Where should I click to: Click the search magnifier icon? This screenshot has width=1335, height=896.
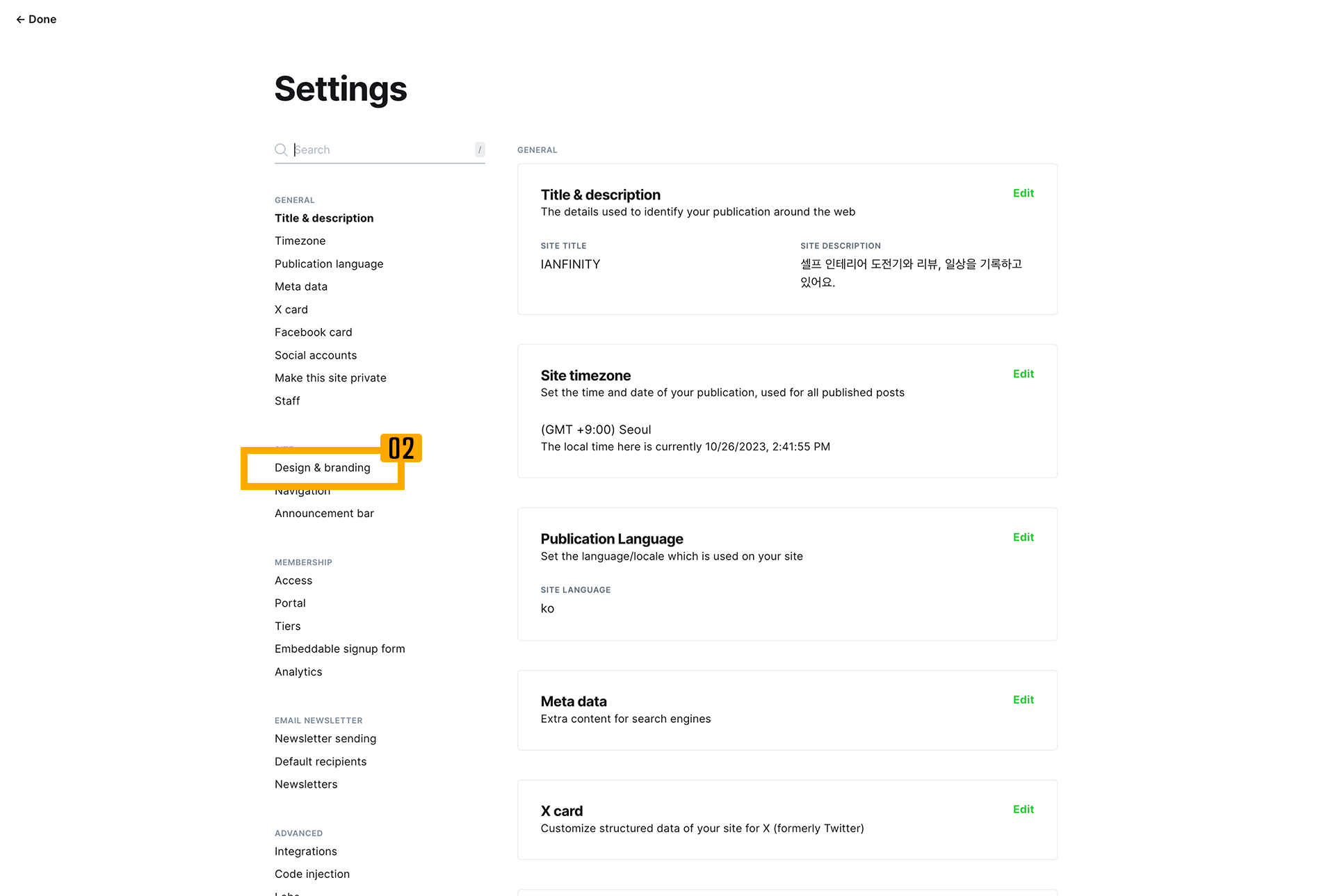[x=281, y=149]
